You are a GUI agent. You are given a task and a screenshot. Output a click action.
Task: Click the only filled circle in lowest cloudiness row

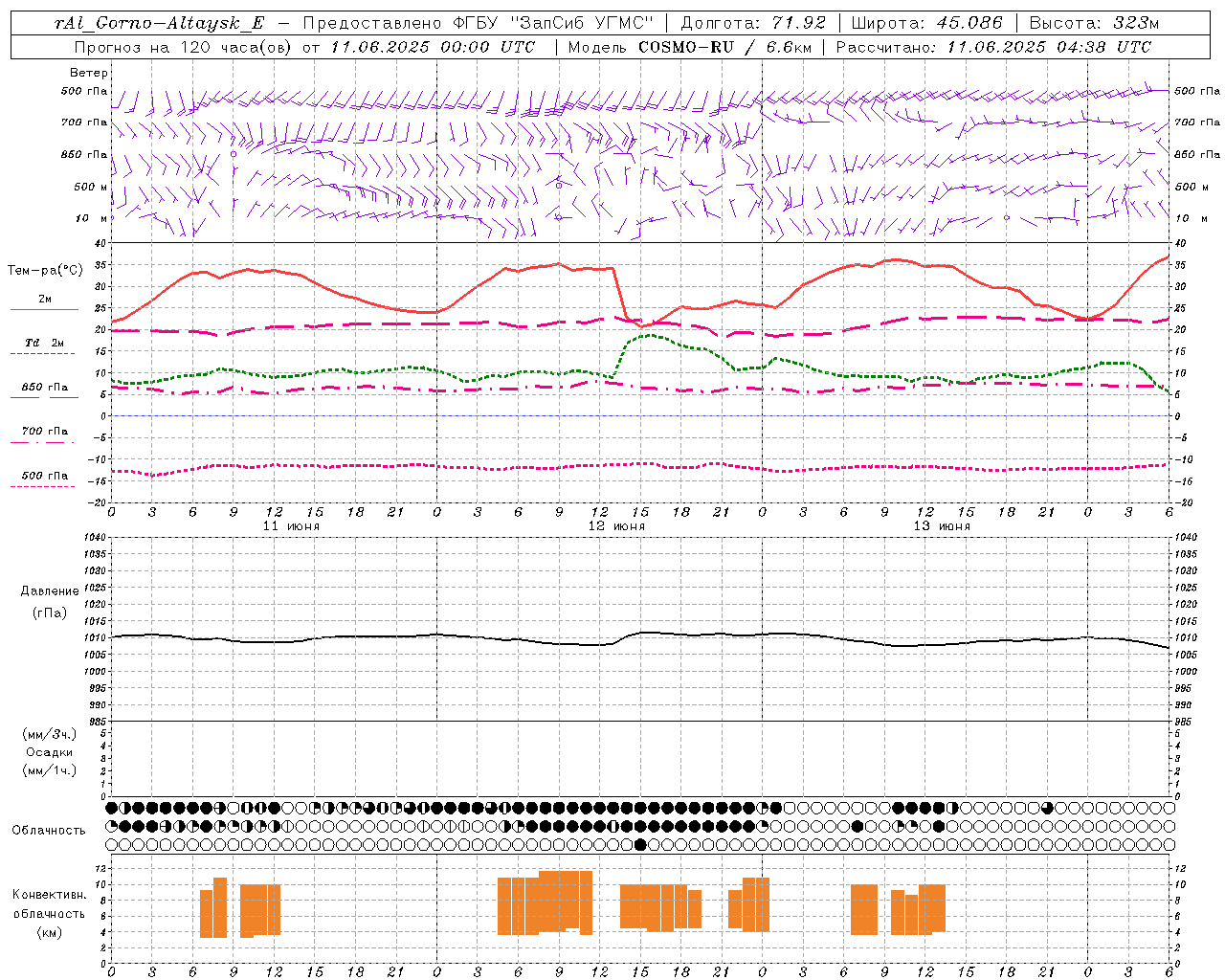[x=640, y=844]
